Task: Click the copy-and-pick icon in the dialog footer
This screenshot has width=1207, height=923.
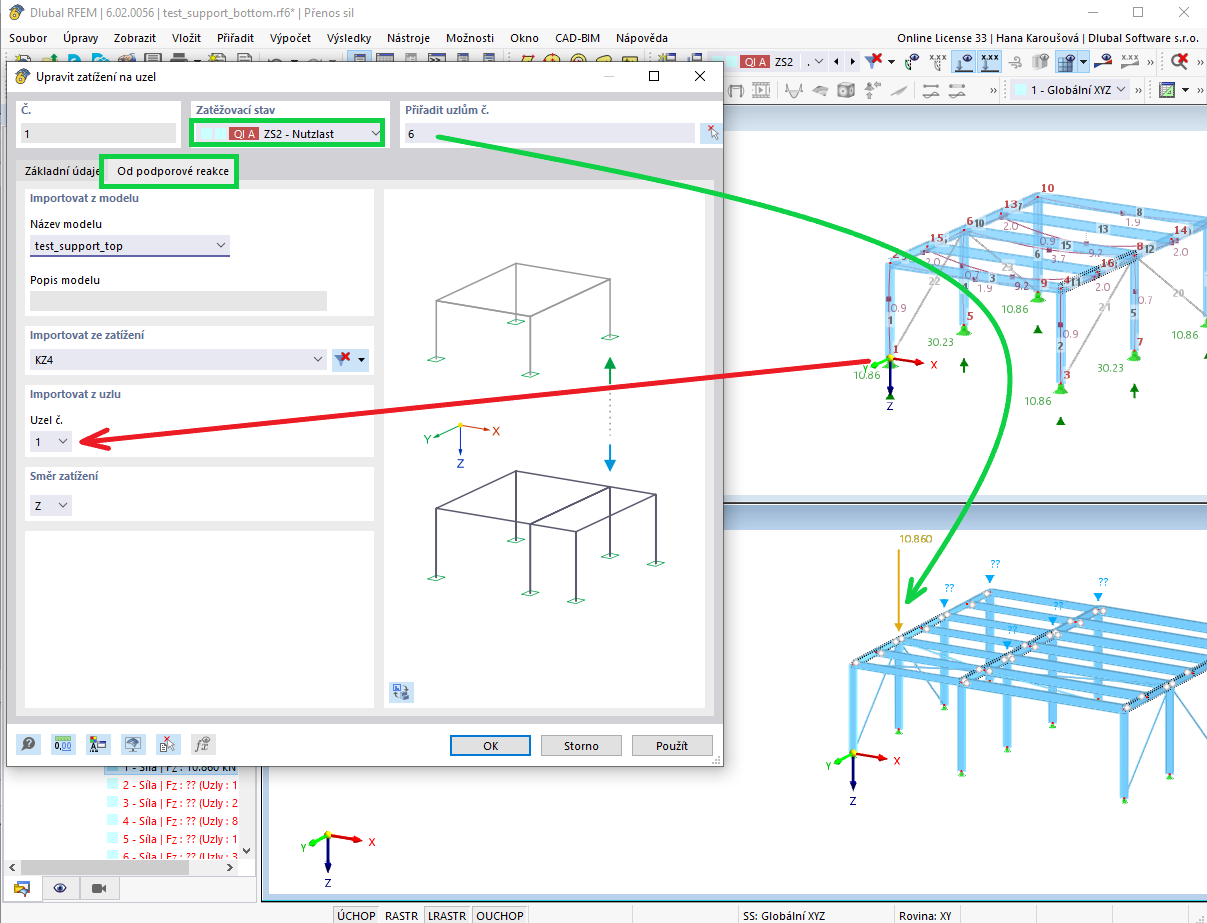Action: point(168,744)
